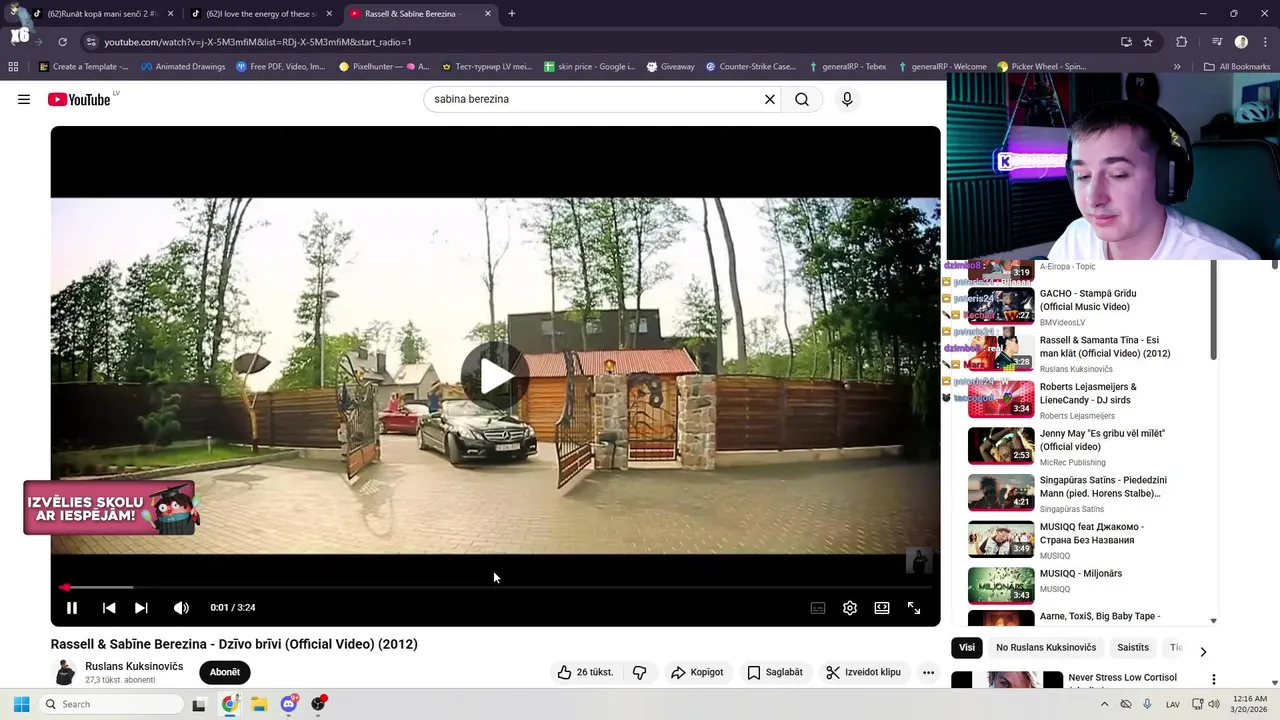
Task: Select the No Ruslans Kuksinovičs chip
Action: click(1046, 647)
